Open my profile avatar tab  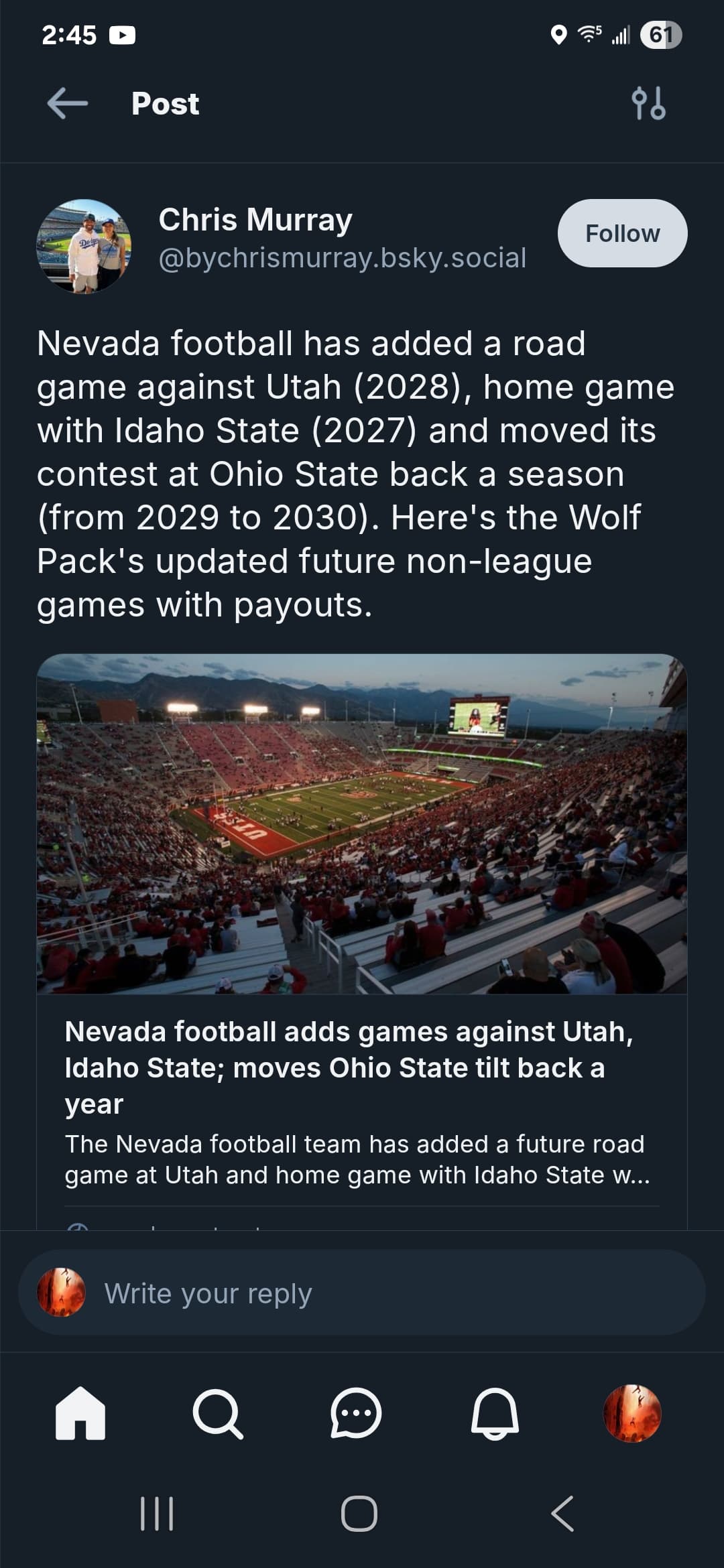632,1413
